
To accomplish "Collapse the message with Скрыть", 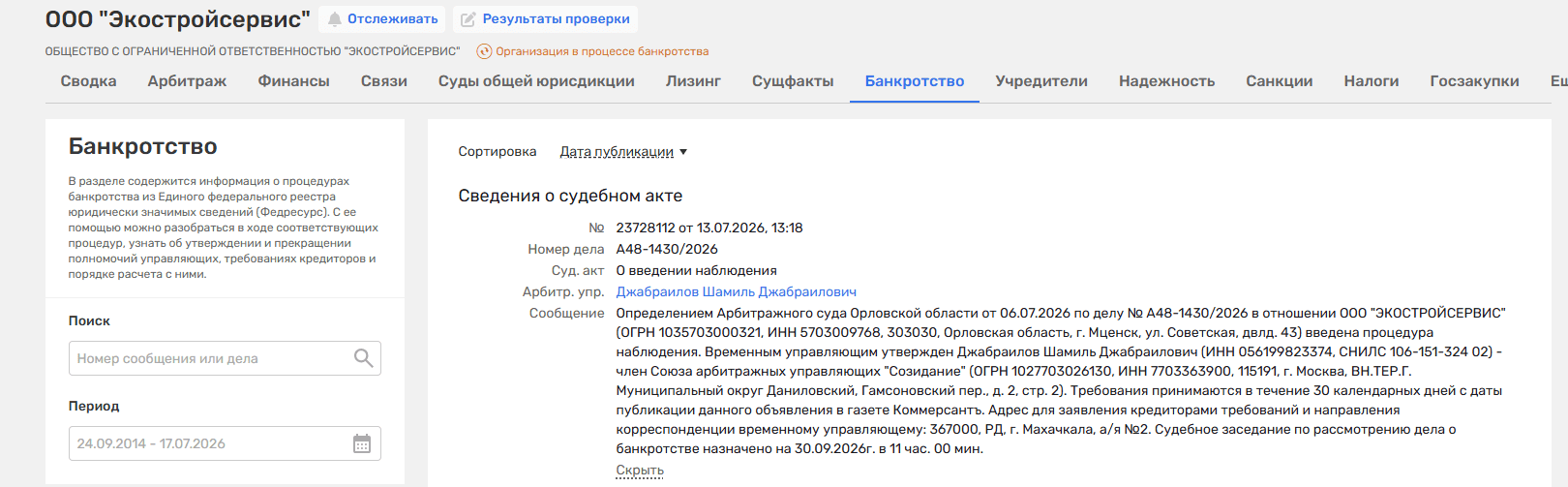I will click(x=640, y=471).
